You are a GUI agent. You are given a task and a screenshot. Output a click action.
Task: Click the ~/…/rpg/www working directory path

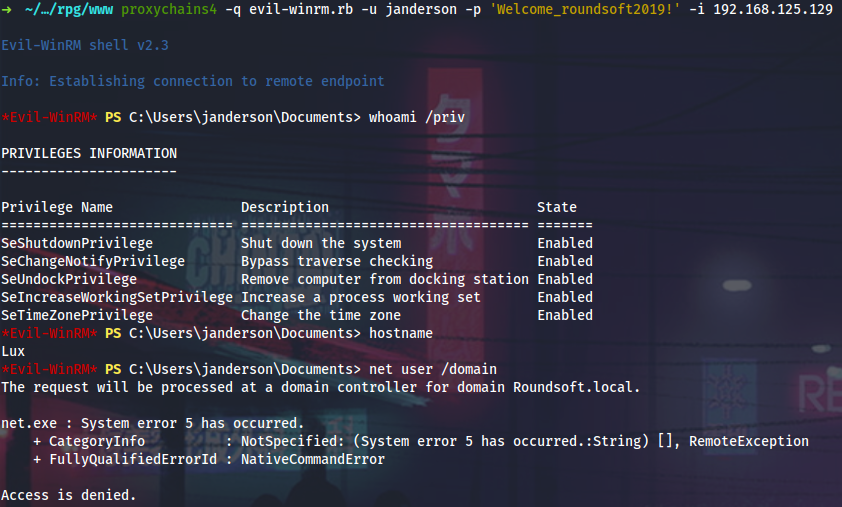61,10
